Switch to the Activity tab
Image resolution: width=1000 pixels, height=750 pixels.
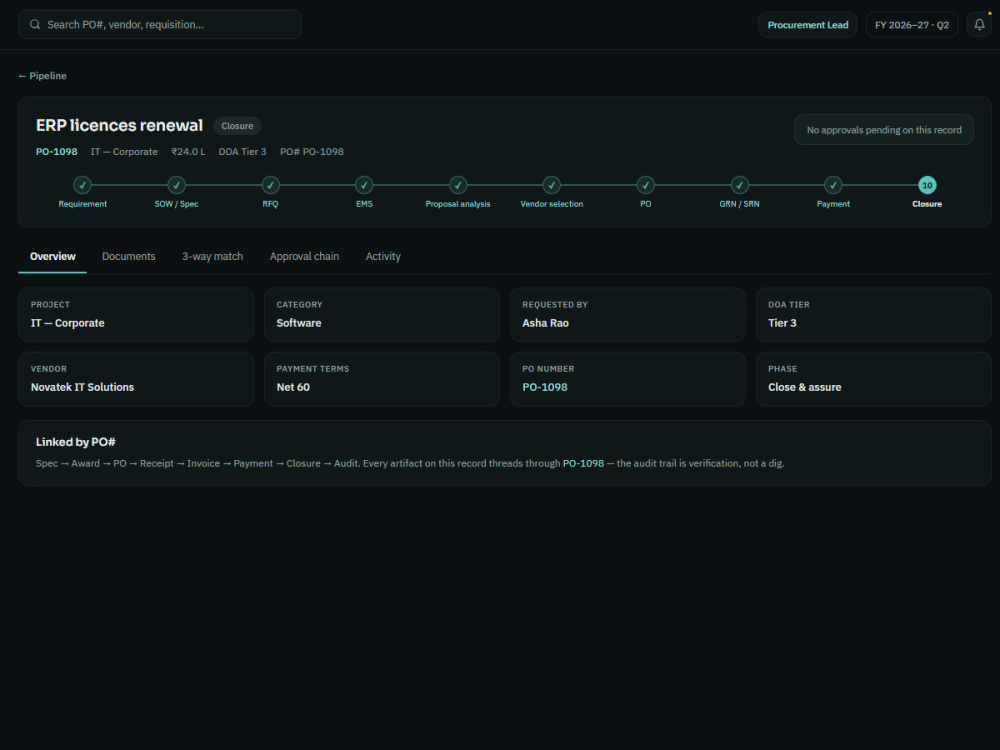pos(383,256)
